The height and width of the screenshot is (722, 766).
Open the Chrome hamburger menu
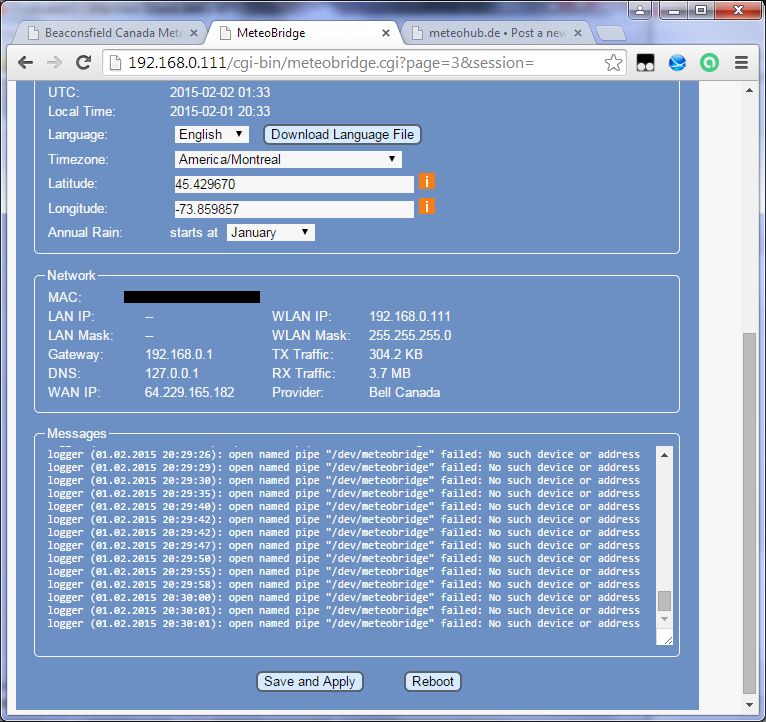[741, 63]
